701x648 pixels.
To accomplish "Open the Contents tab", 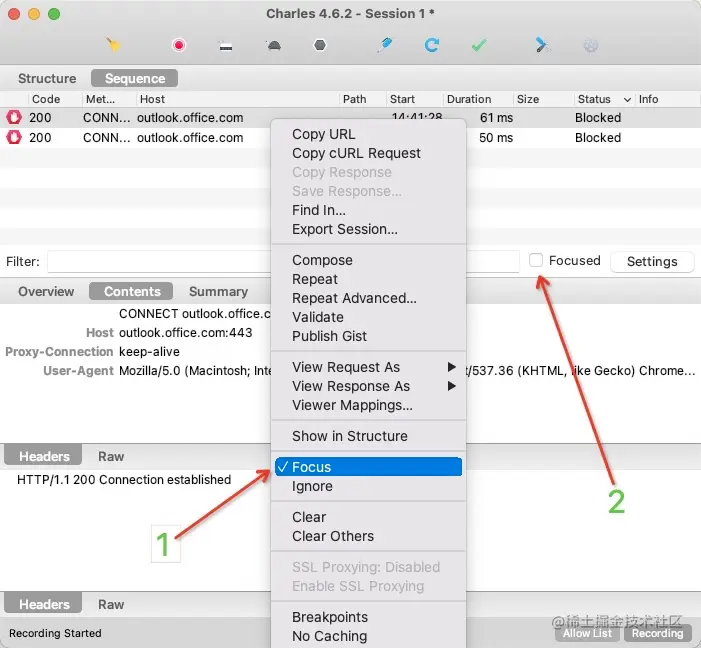I will (131, 292).
